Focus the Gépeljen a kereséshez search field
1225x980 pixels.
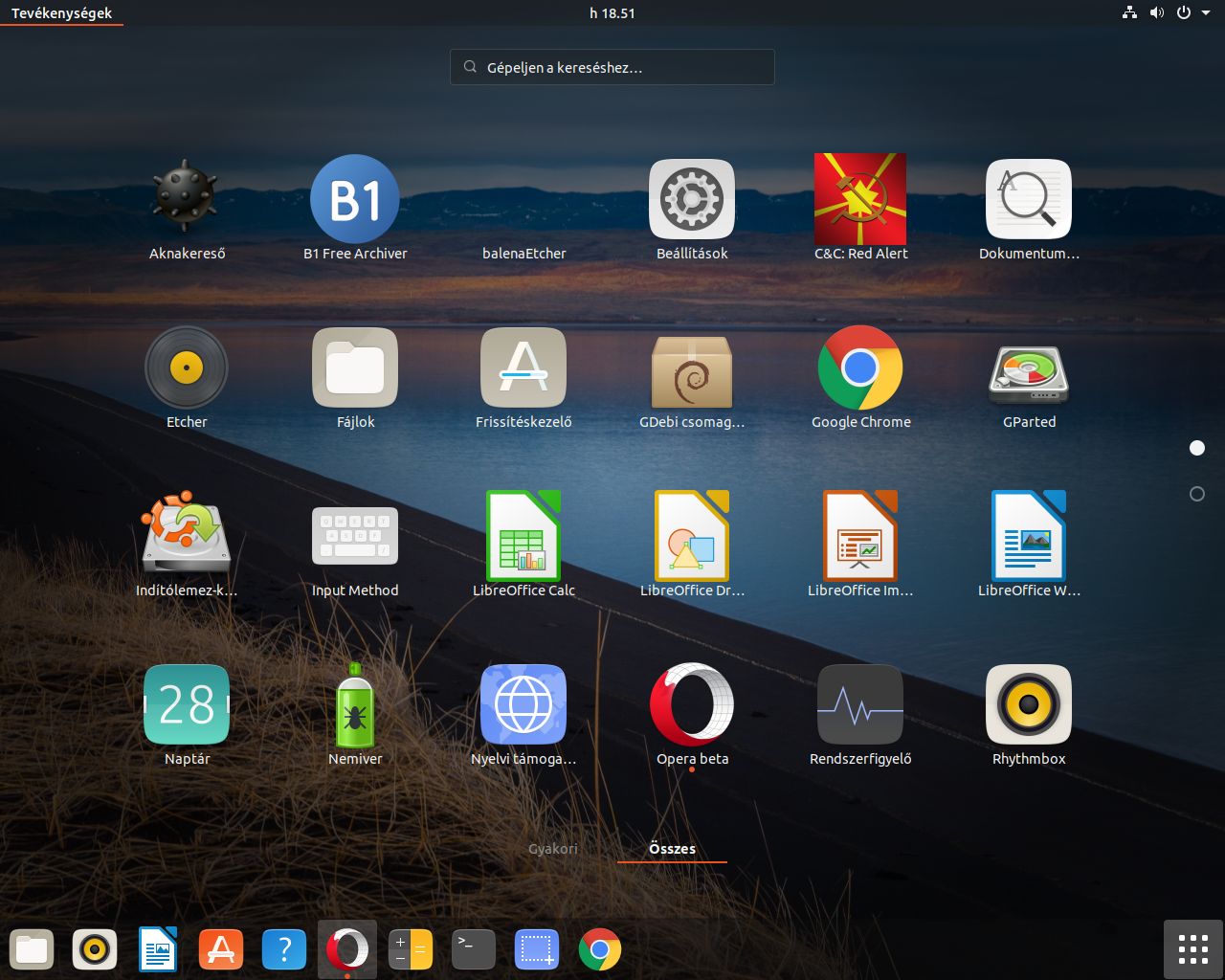612,67
